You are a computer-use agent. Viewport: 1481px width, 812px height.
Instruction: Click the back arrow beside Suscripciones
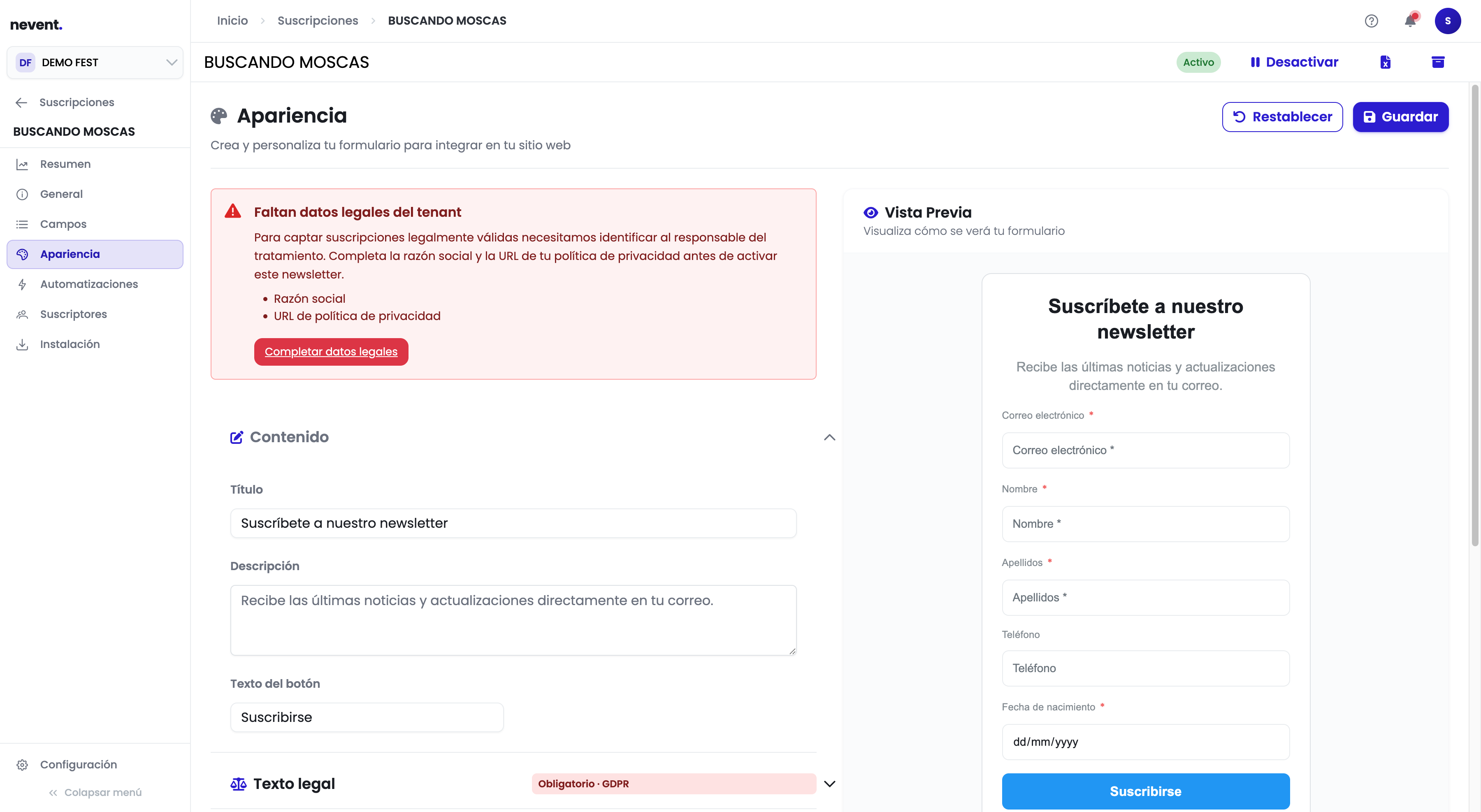[21, 102]
